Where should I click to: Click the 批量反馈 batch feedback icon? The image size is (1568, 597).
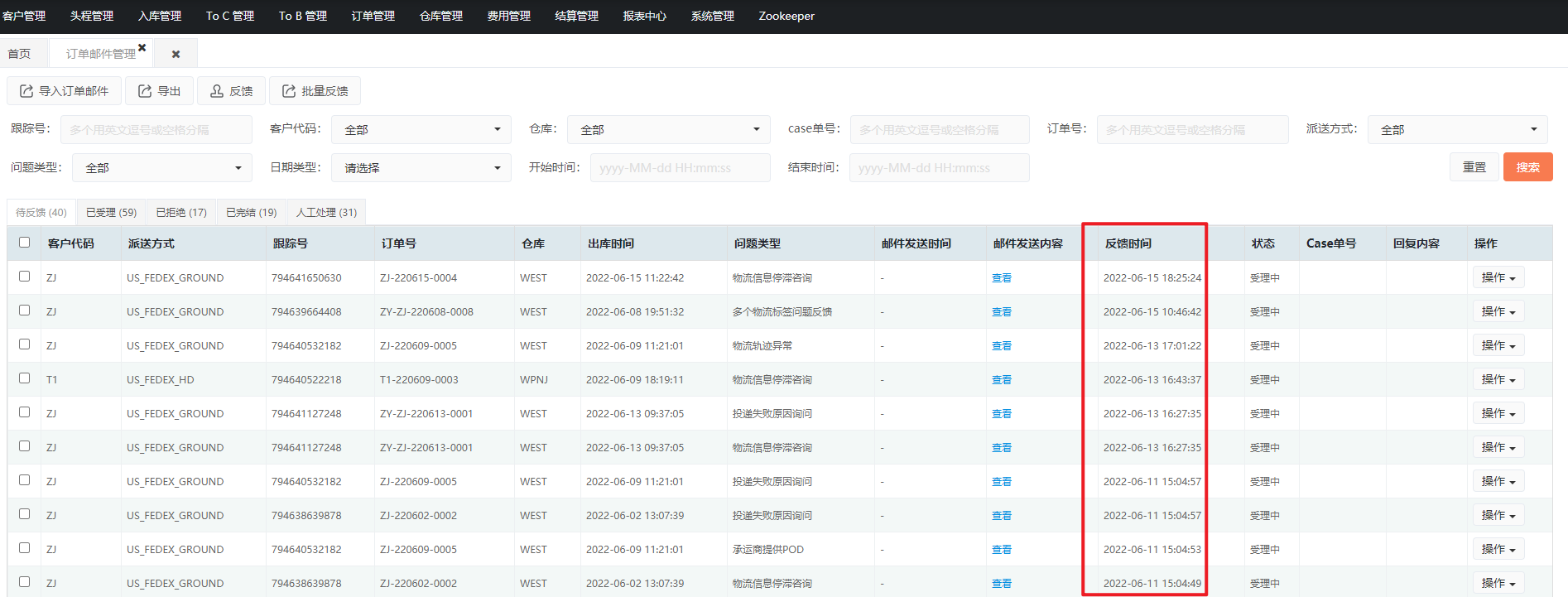(x=289, y=91)
